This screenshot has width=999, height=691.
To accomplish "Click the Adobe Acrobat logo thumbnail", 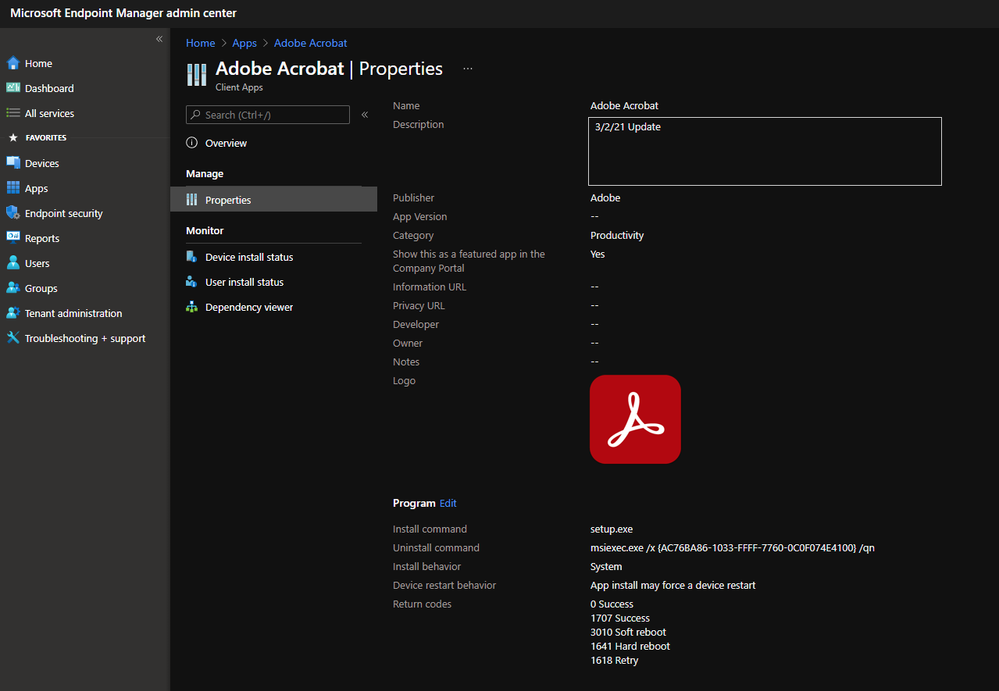I will click(635, 419).
